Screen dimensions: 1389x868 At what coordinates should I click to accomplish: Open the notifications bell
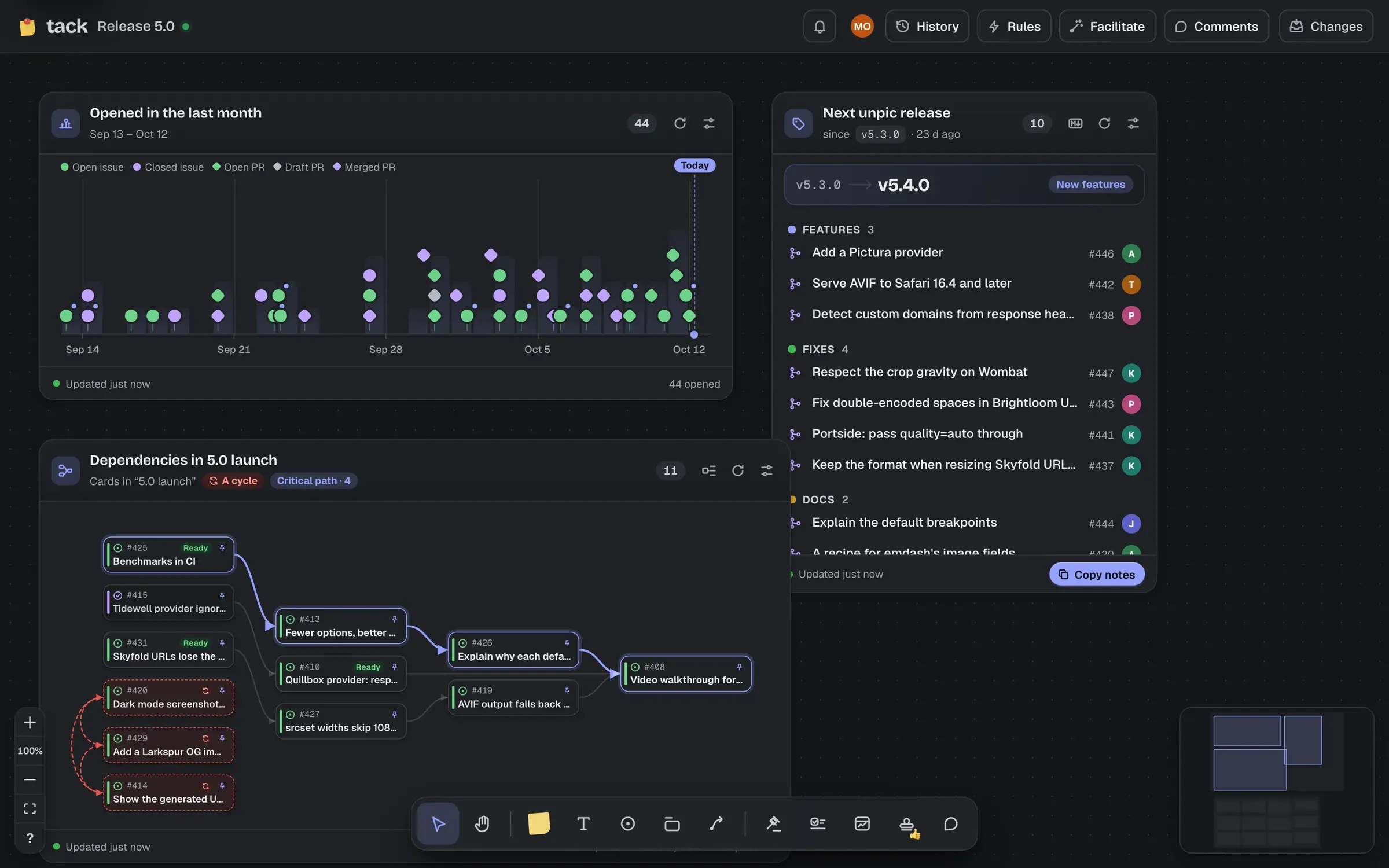click(x=820, y=26)
